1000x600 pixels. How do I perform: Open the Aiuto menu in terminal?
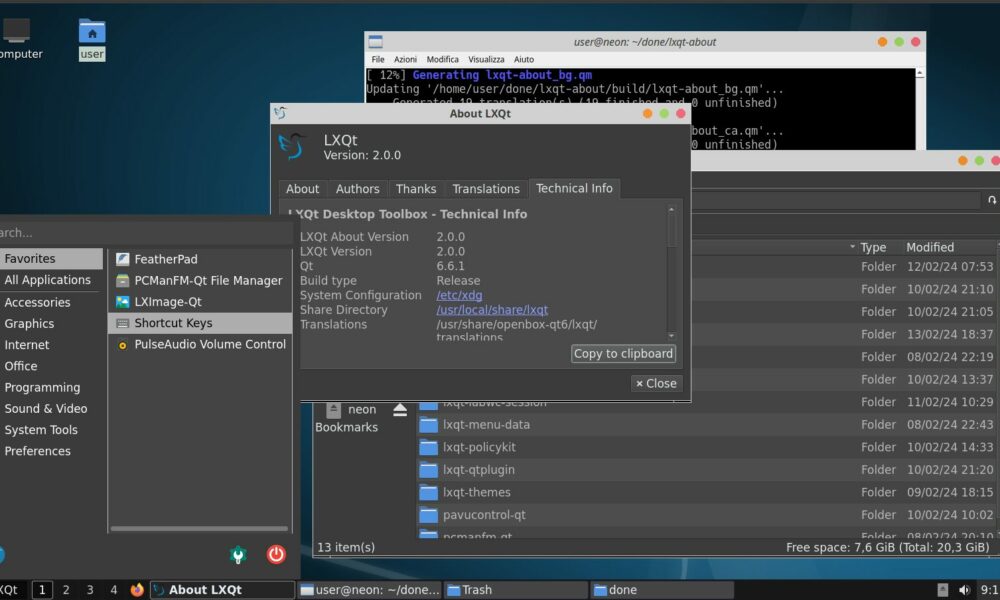tap(524, 59)
